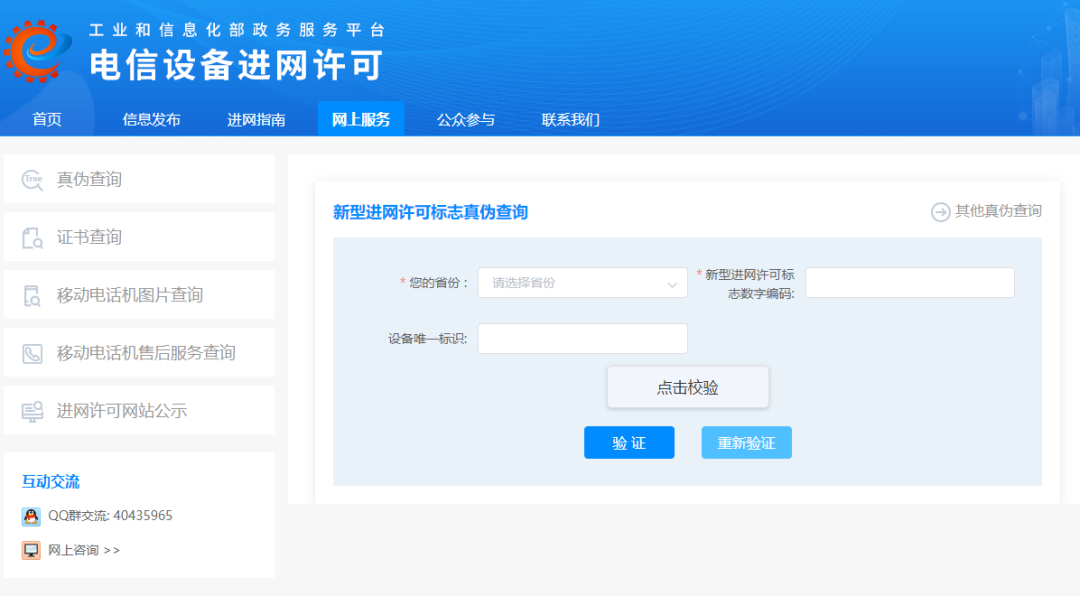The image size is (1080, 596).
Task: Expand province list via chevron arrow
Action: [672, 284]
